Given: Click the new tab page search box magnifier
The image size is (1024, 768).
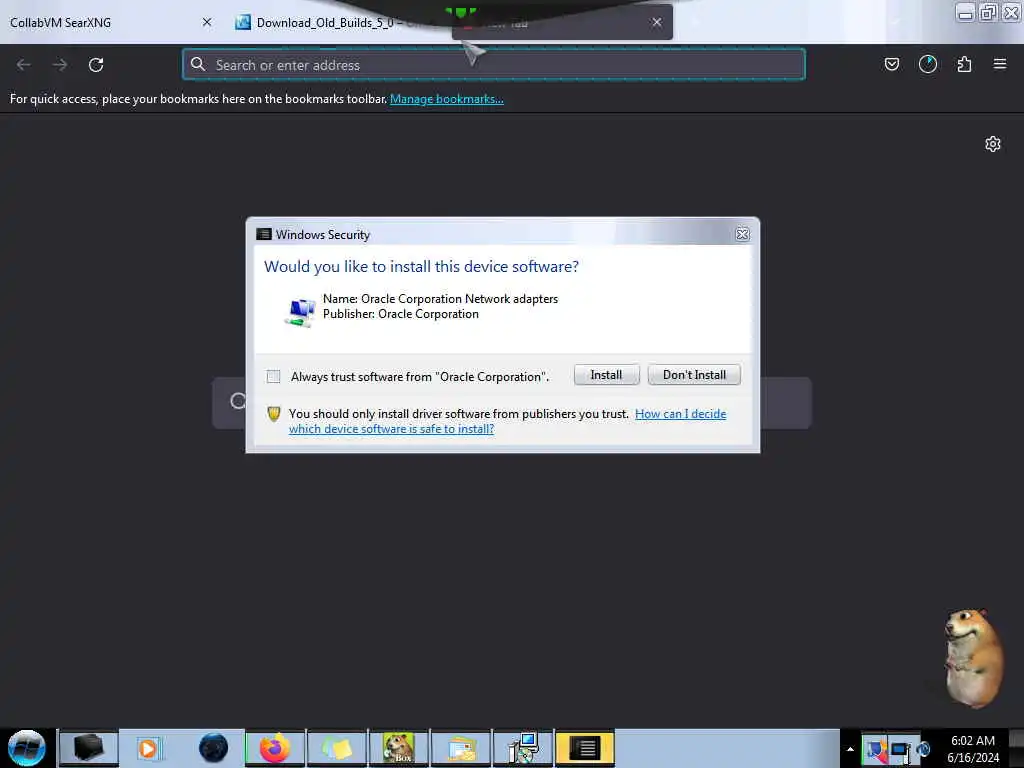Looking at the screenshot, I should (238, 401).
